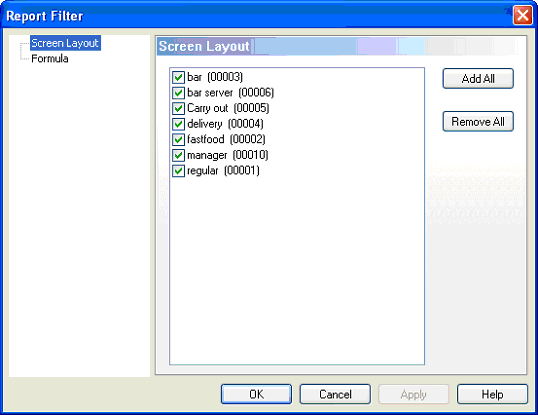Click the Apply button
538x415 pixels.
click(x=414, y=394)
